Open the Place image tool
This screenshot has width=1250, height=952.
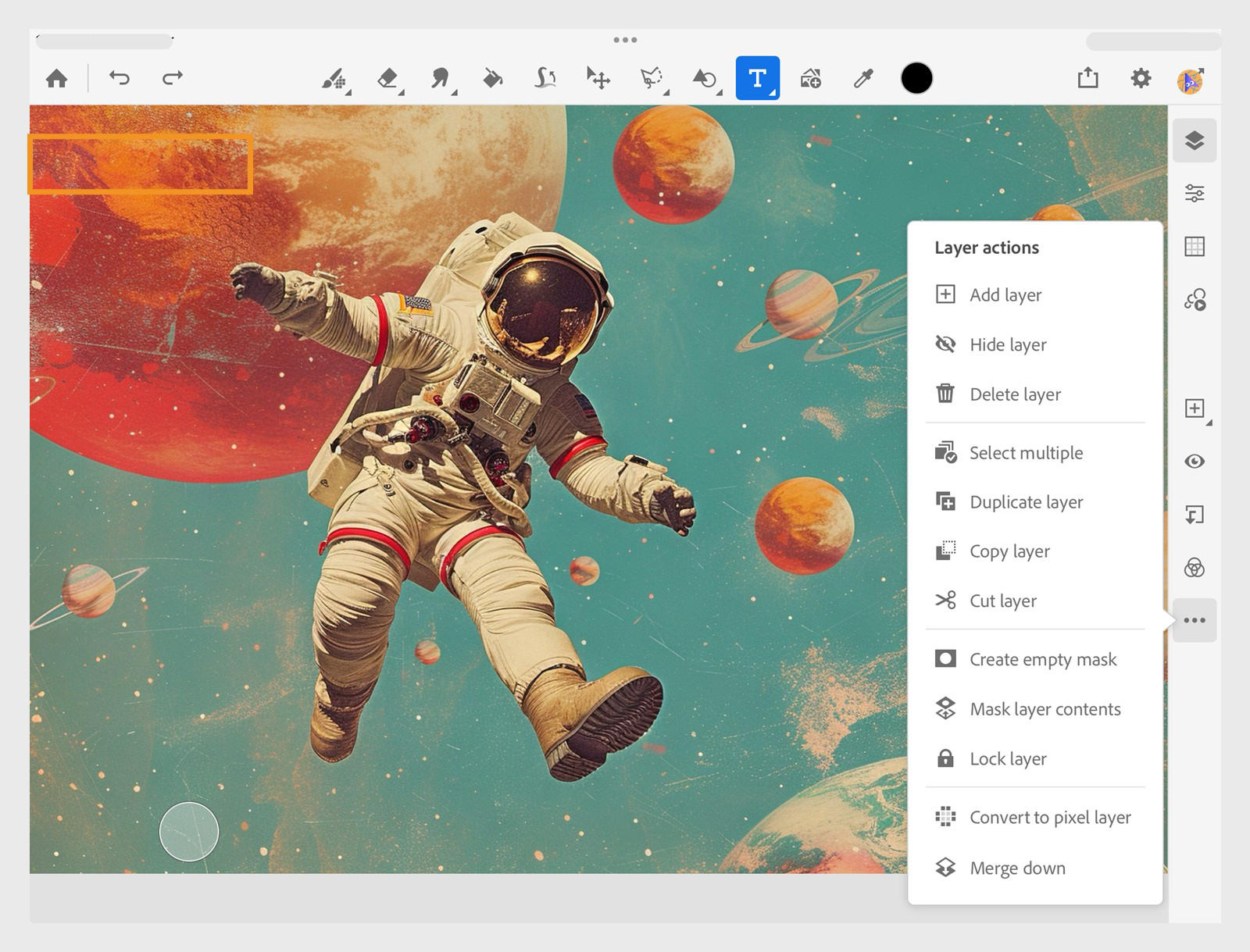810,78
